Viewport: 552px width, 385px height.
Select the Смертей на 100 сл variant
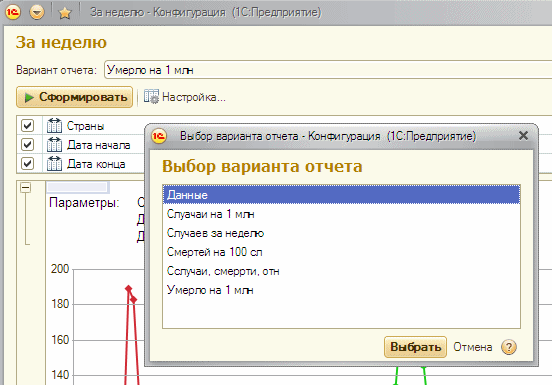pos(341,252)
